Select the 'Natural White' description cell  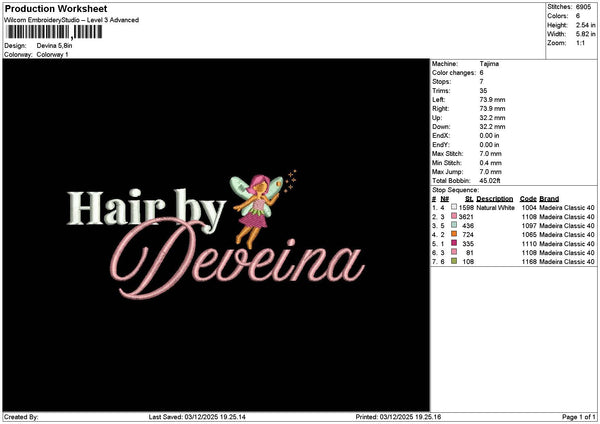(496, 207)
